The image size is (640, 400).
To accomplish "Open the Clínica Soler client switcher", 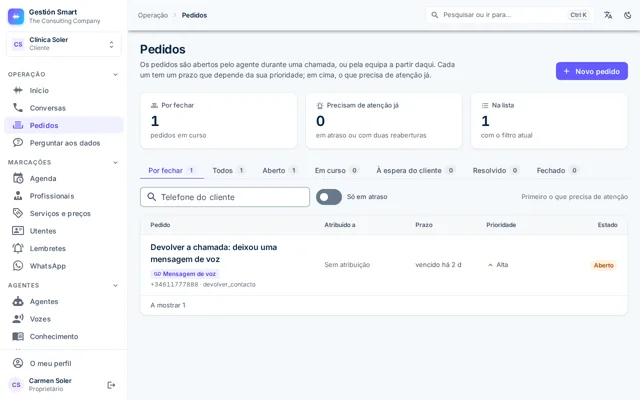I will (64, 44).
